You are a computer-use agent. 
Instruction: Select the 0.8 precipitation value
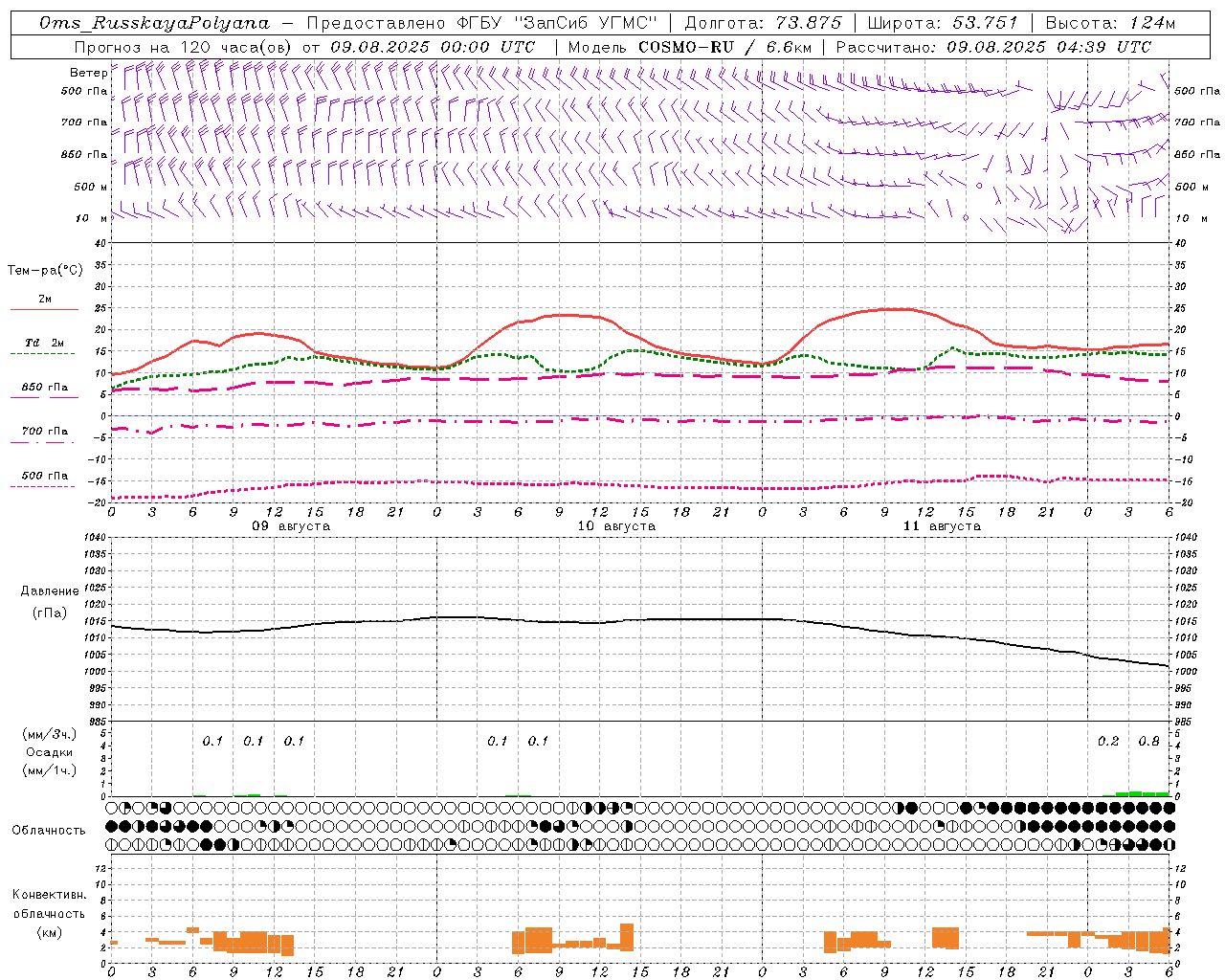point(1148,742)
